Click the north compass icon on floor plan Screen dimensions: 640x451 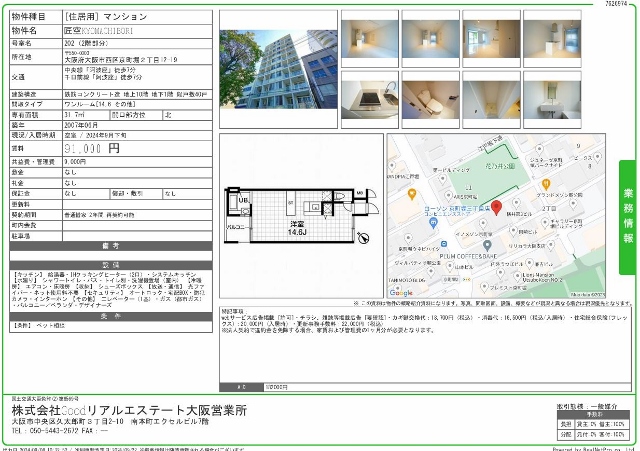(363, 238)
